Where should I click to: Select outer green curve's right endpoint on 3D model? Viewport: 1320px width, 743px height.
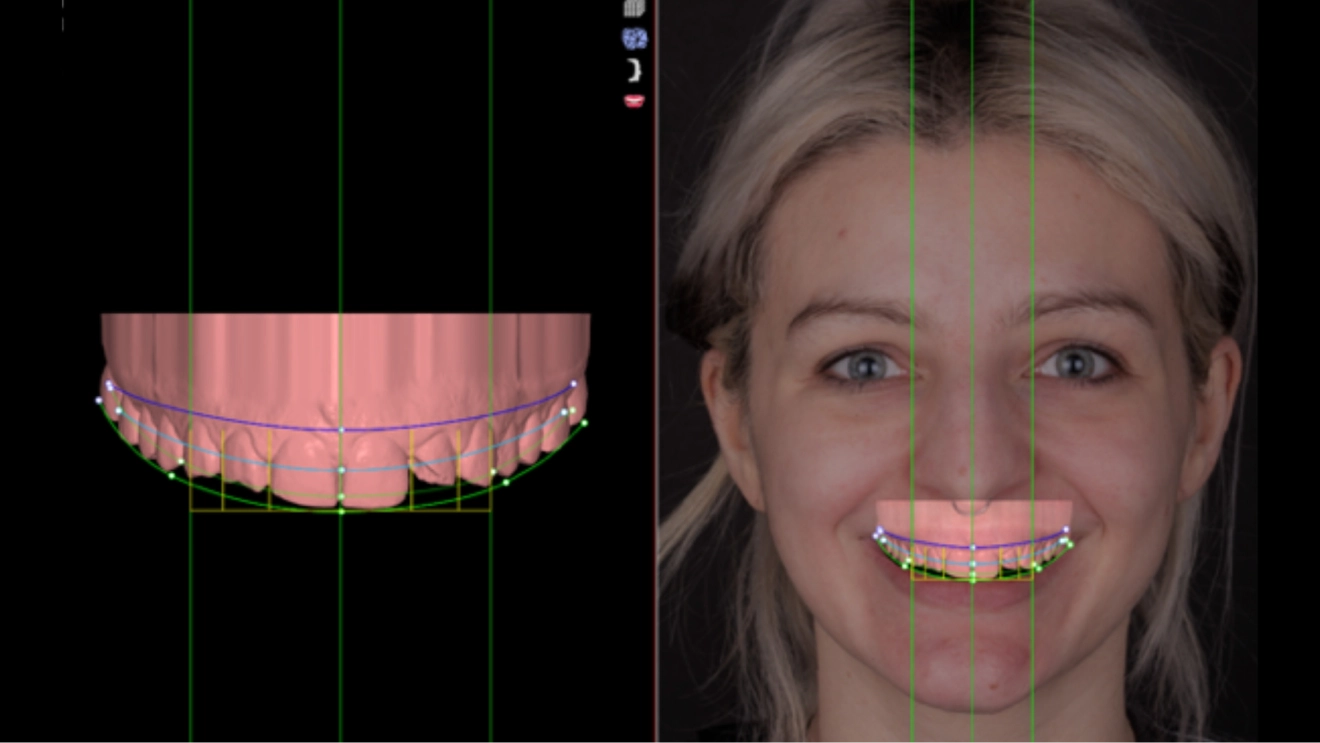[x=585, y=423]
